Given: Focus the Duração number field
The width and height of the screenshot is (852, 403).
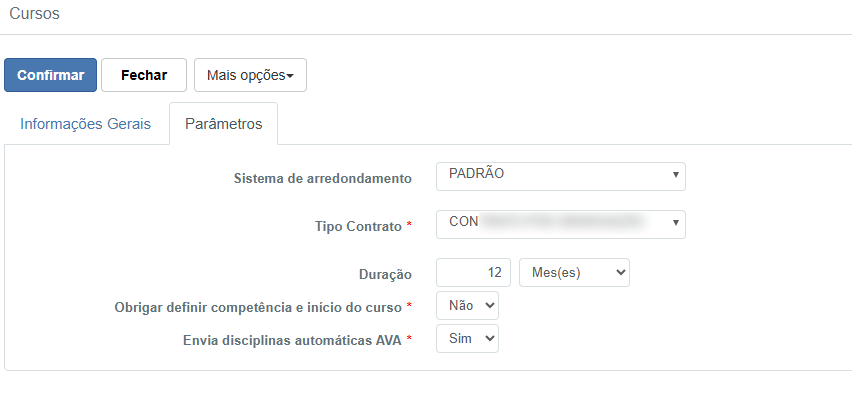Looking at the screenshot, I should coord(474,272).
